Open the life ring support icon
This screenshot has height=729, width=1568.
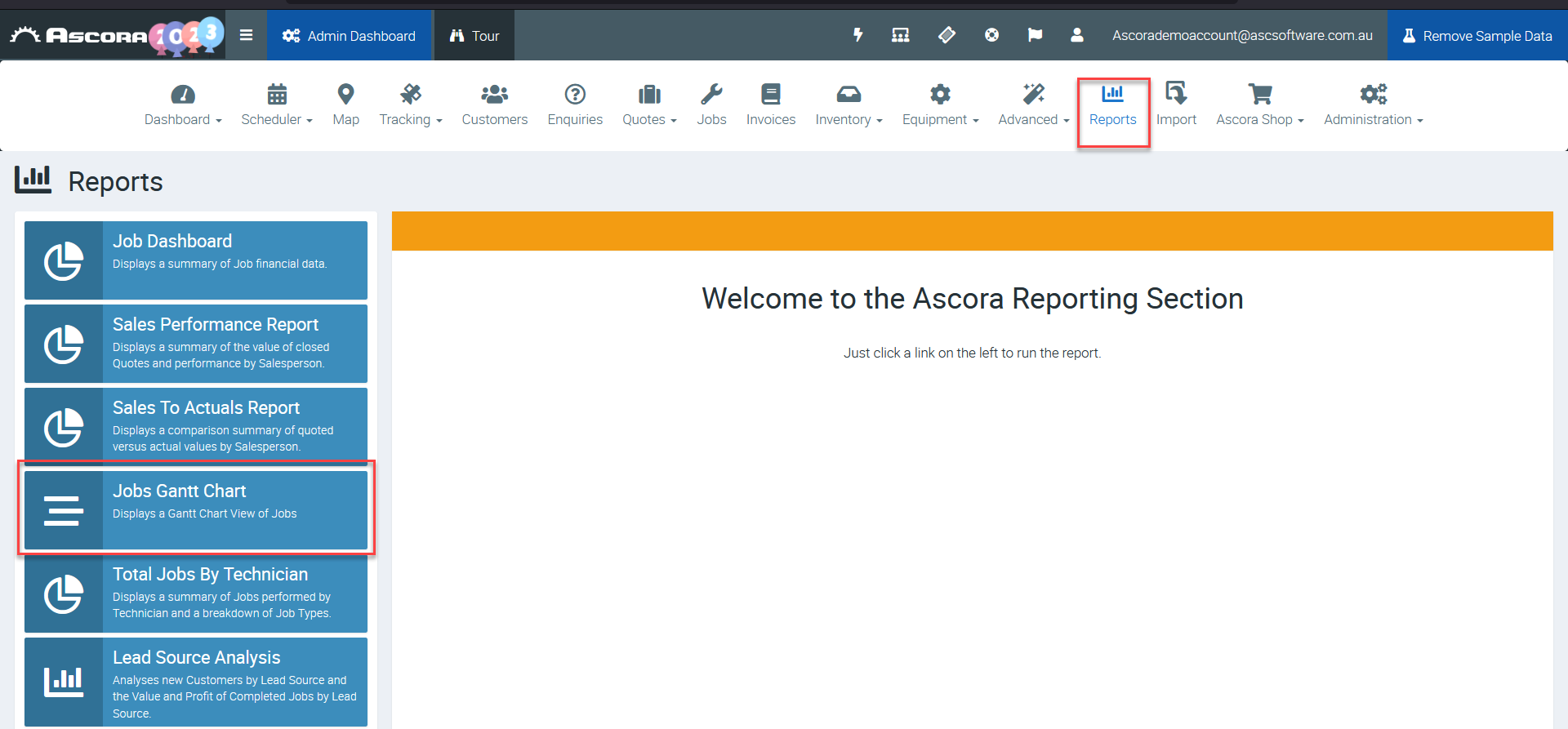pyautogui.click(x=991, y=35)
